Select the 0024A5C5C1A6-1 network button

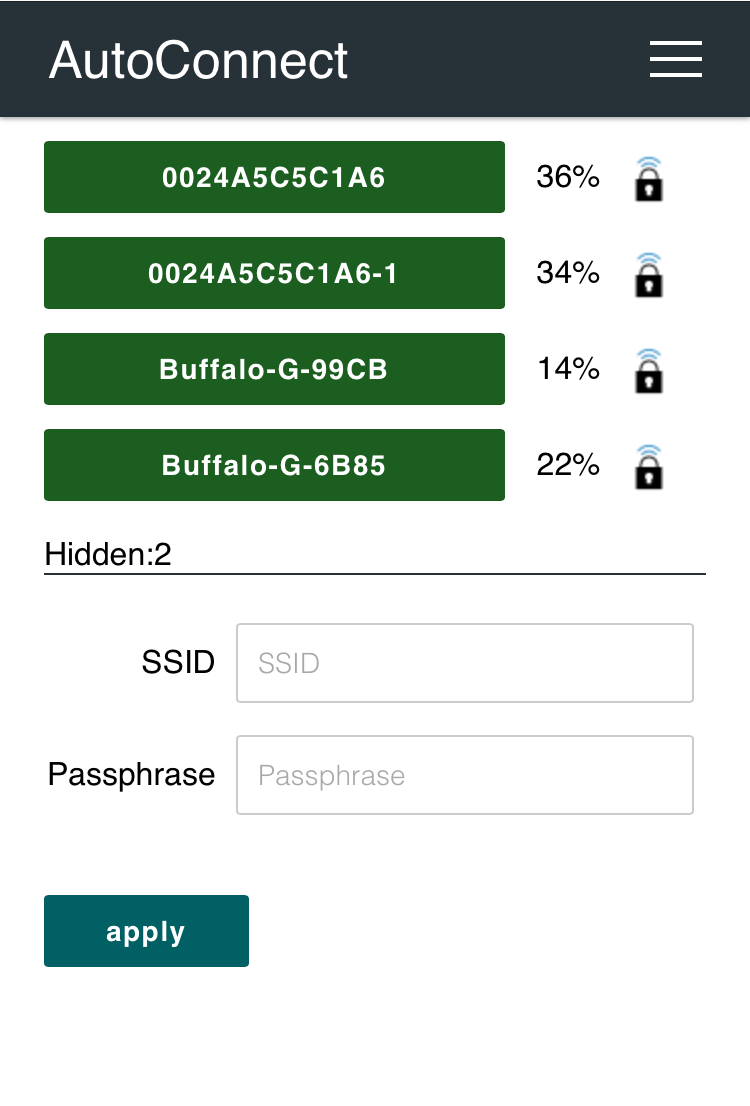274,273
